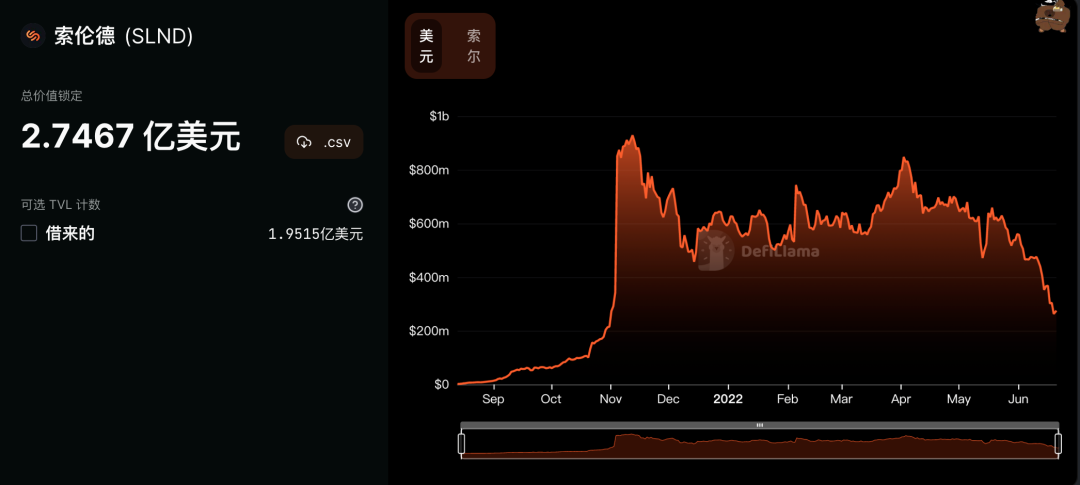Click the left handle of time range slider
1080x485 pixels.
[x=461, y=444]
